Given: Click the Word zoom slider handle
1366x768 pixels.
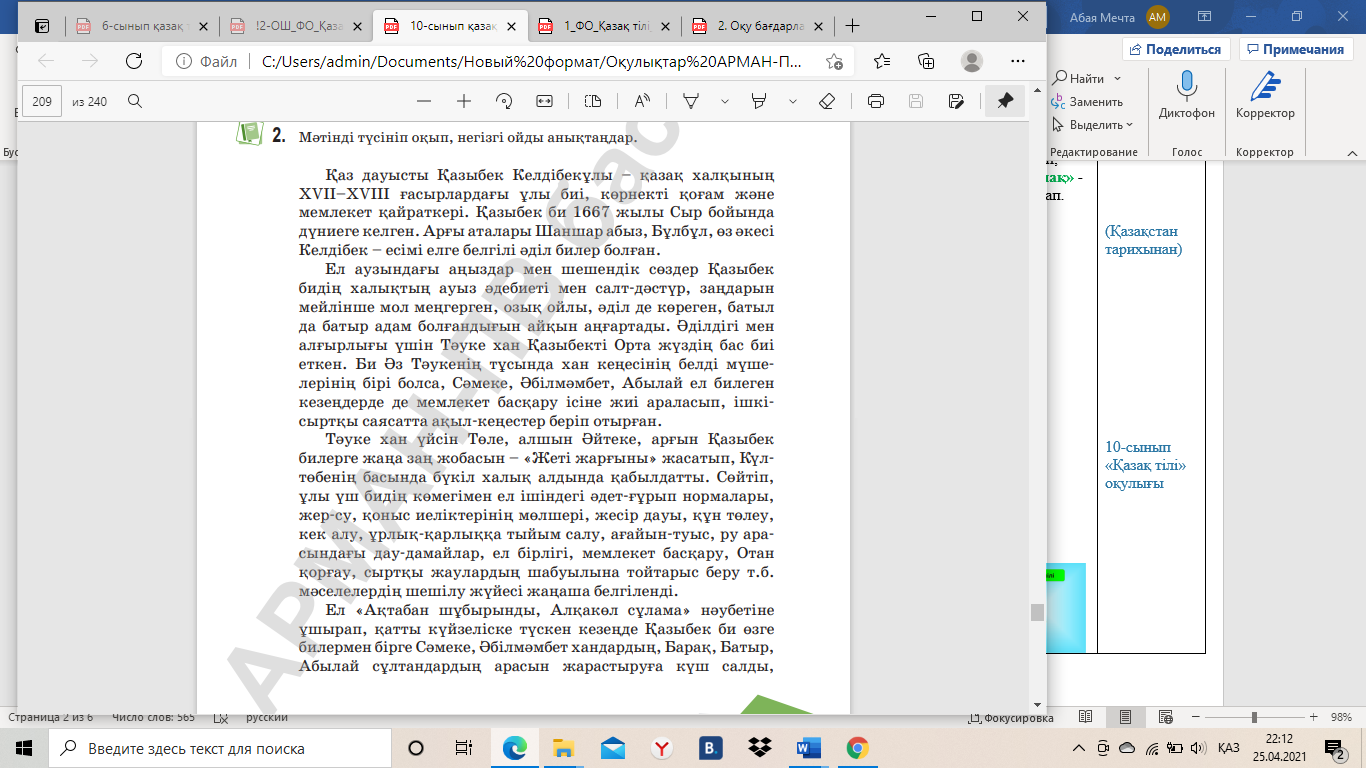Looking at the screenshot, I should point(1254,718).
